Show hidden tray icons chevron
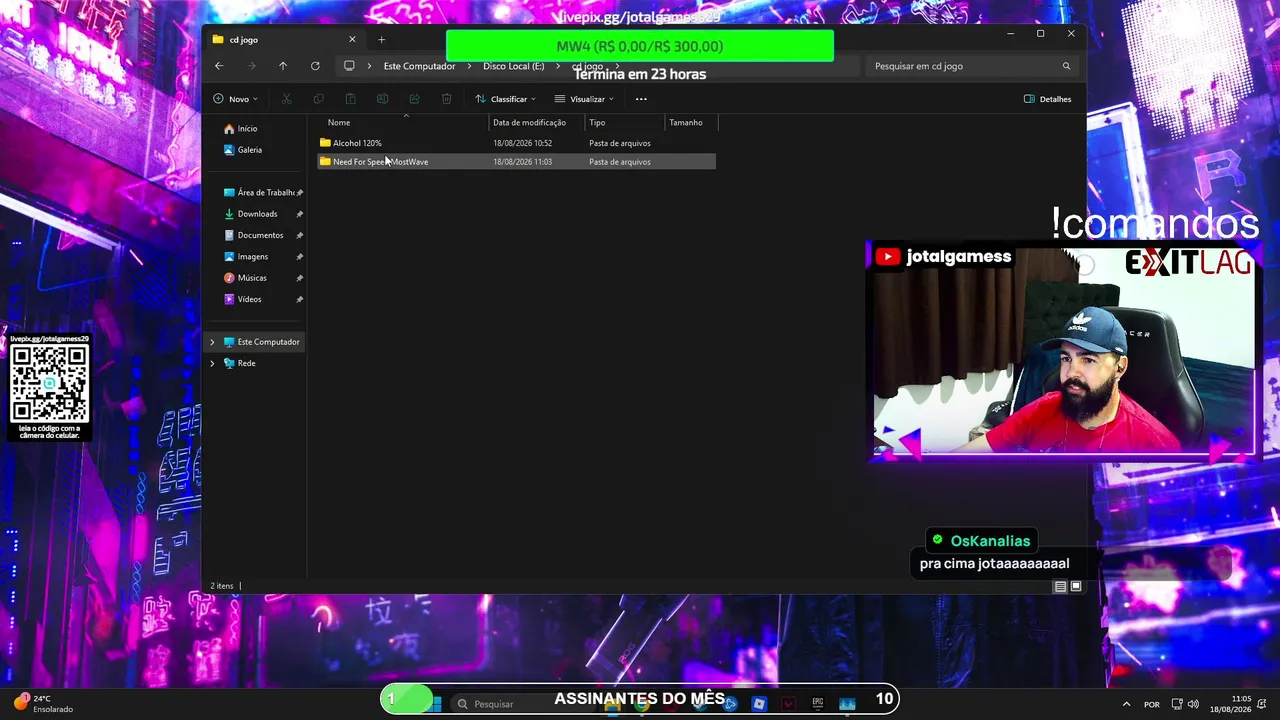The height and width of the screenshot is (720, 1280). 1126,704
